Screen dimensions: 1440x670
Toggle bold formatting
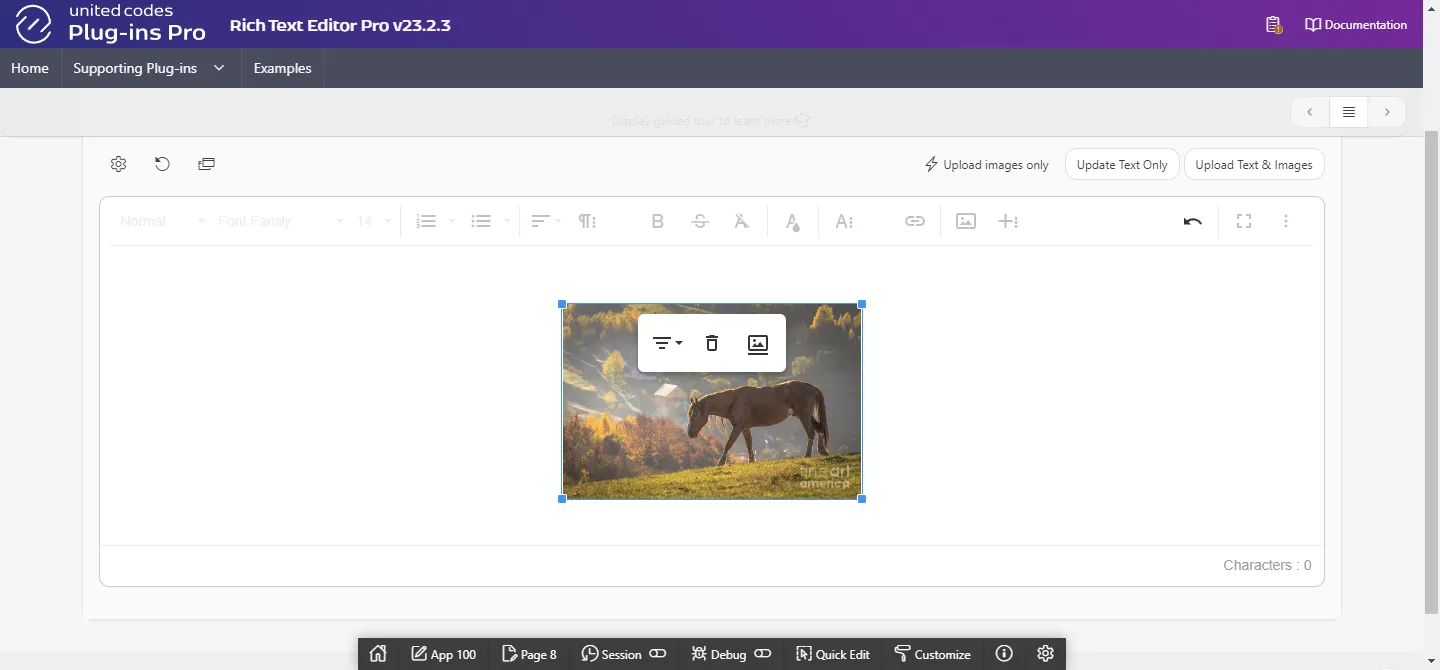coord(657,221)
